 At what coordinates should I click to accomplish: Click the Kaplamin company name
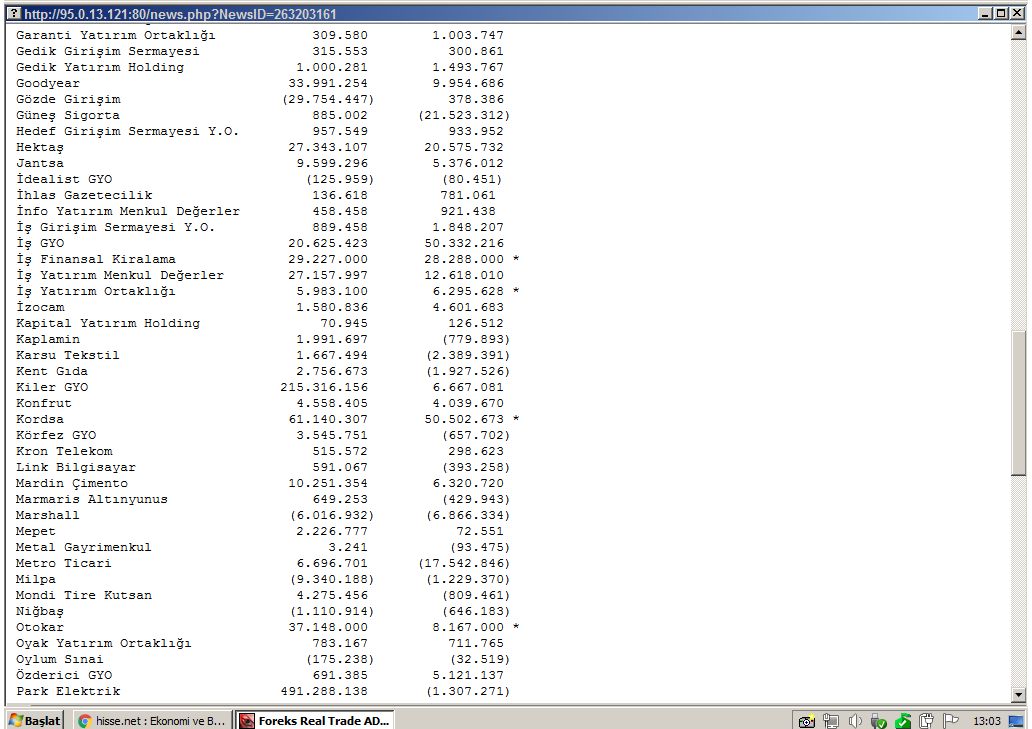(x=47, y=339)
